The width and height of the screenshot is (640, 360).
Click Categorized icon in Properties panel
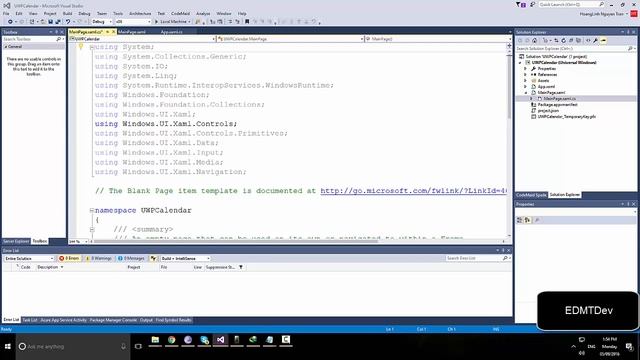(x=520, y=220)
